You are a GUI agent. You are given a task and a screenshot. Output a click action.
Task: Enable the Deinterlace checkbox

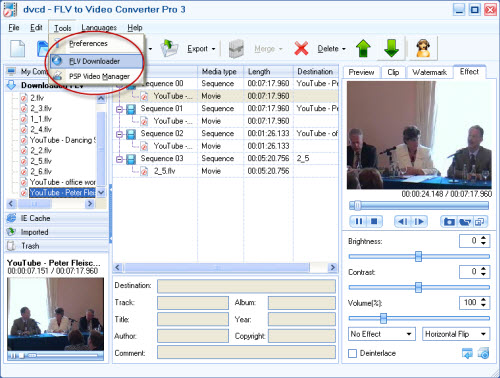click(x=352, y=353)
